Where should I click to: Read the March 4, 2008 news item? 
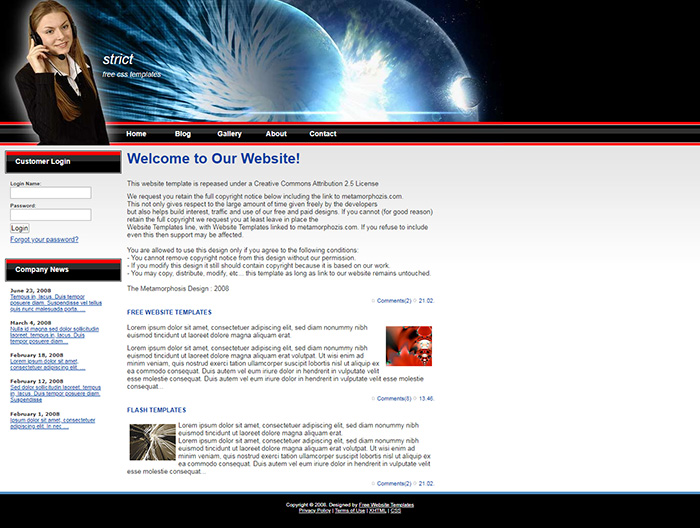point(54,335)
